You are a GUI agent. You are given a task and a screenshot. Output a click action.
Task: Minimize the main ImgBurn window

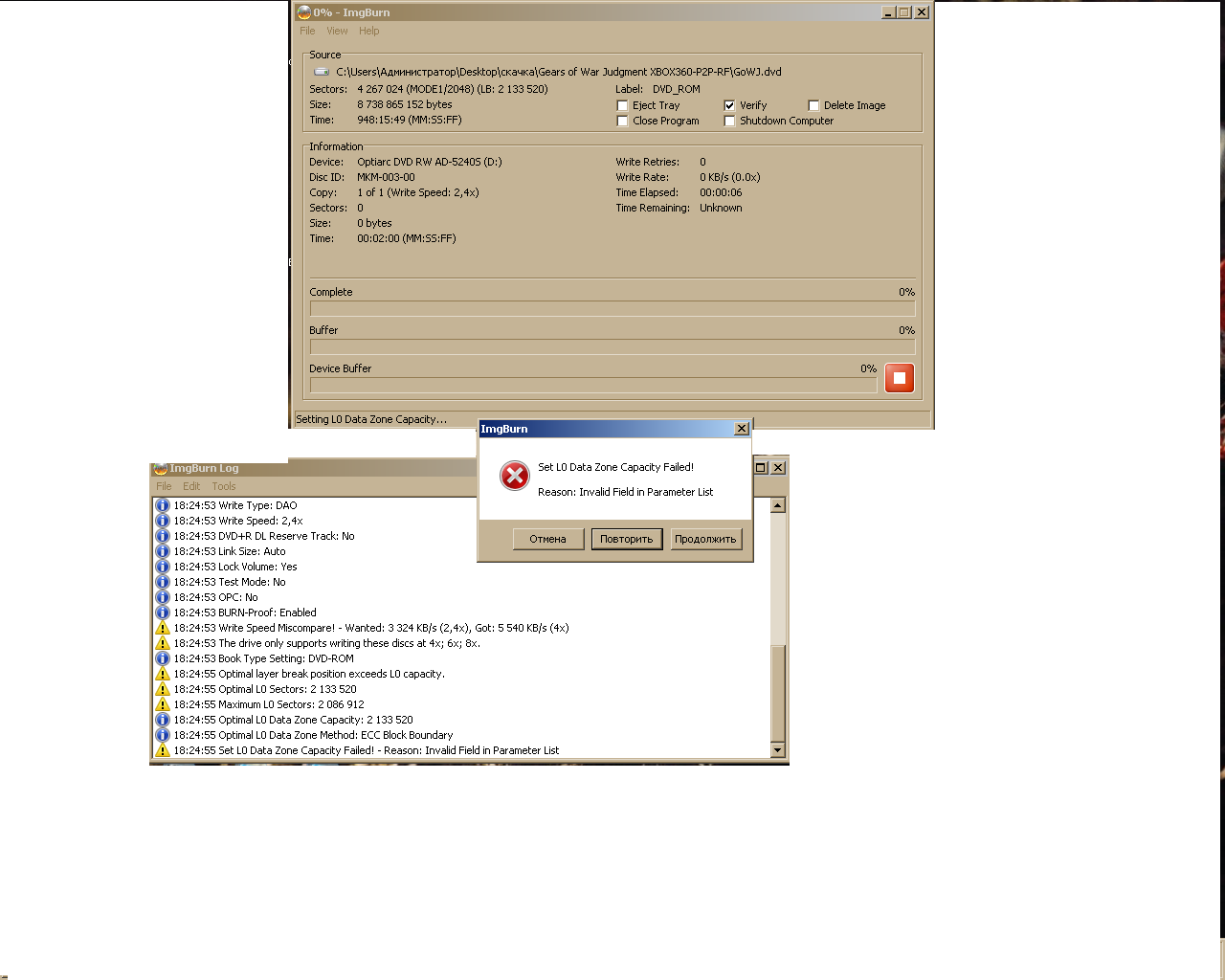pos(888,12)
